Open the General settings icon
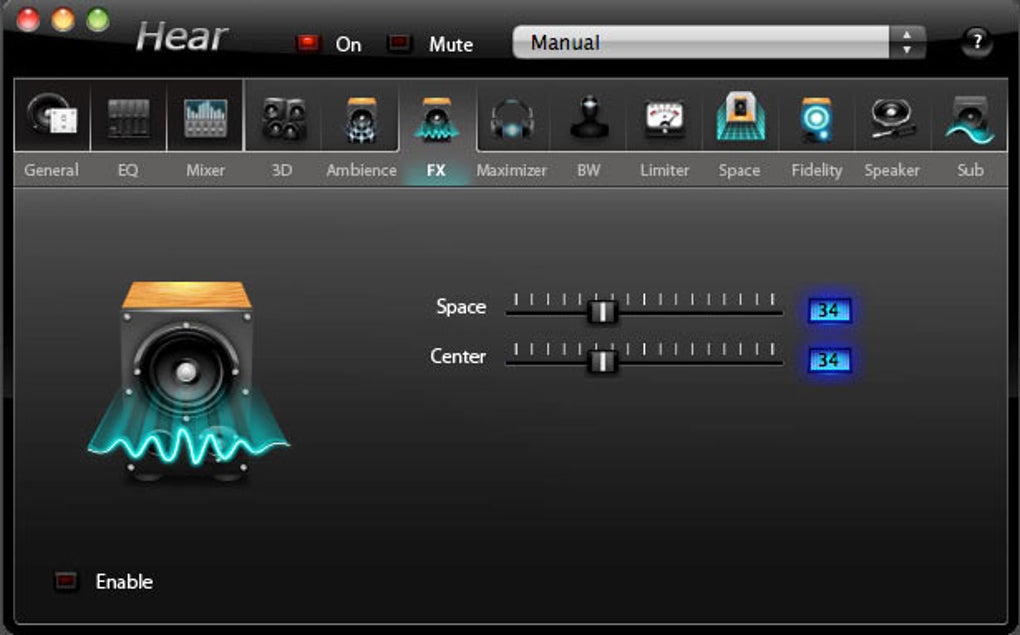The height and width of the screenshot is (635, 1020). click(52, 117)
